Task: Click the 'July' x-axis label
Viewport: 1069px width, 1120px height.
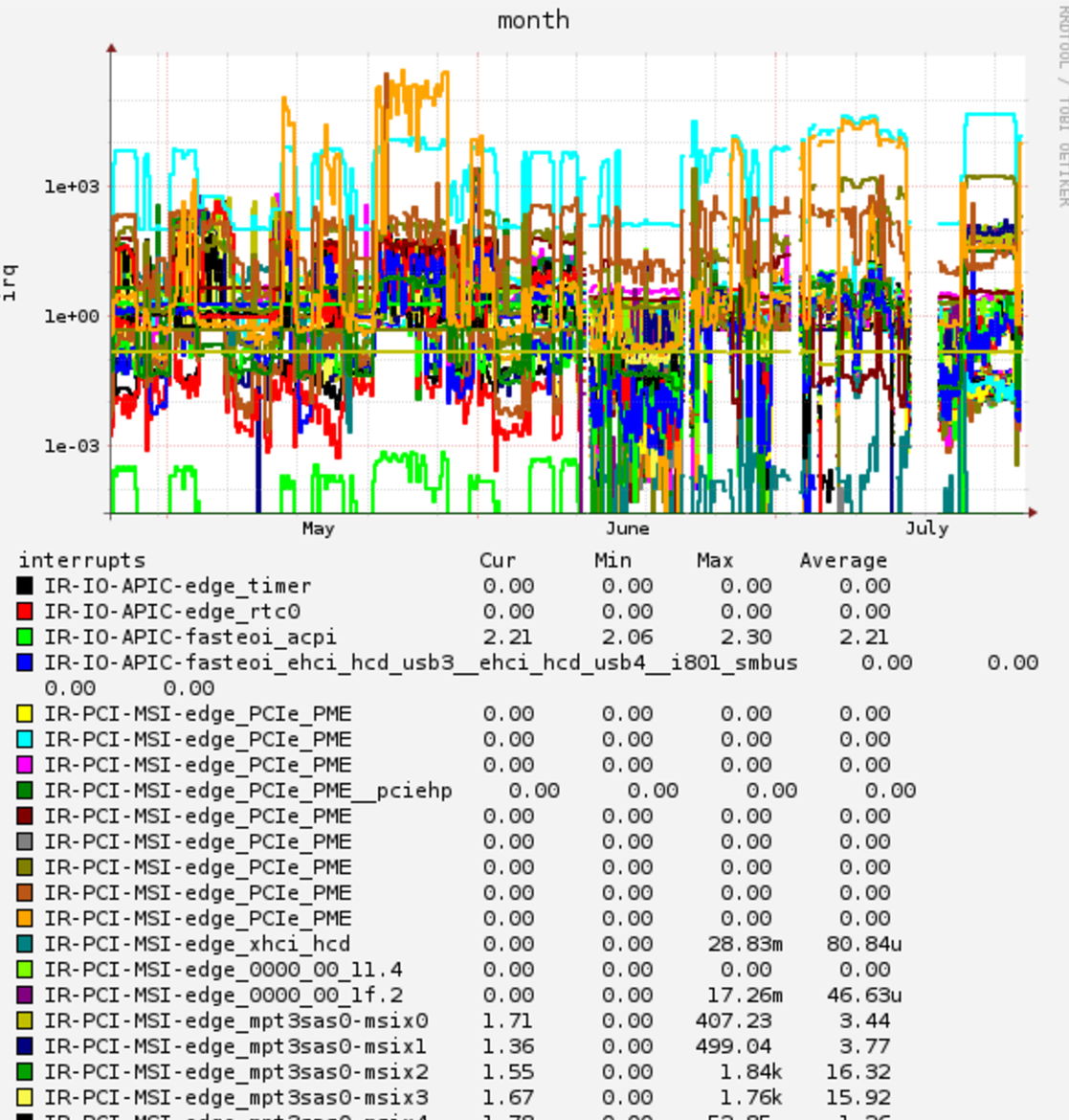Action: (927, 529)
